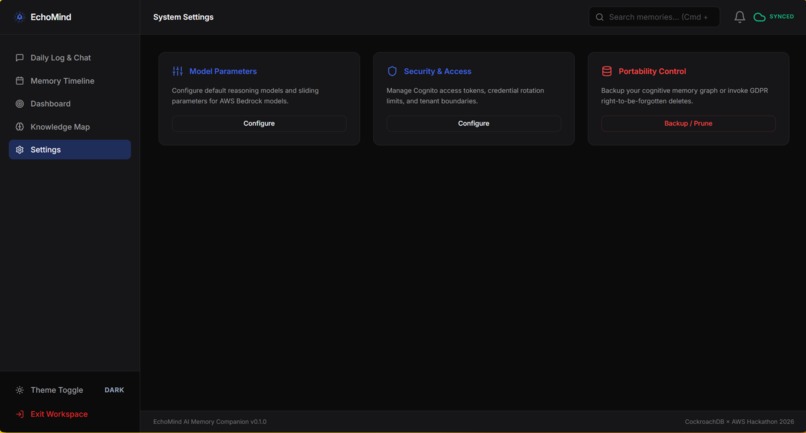Click the Settings gear icon in sidebar
The width and height of the screenshot is (806, 433).
coord(20,150)
